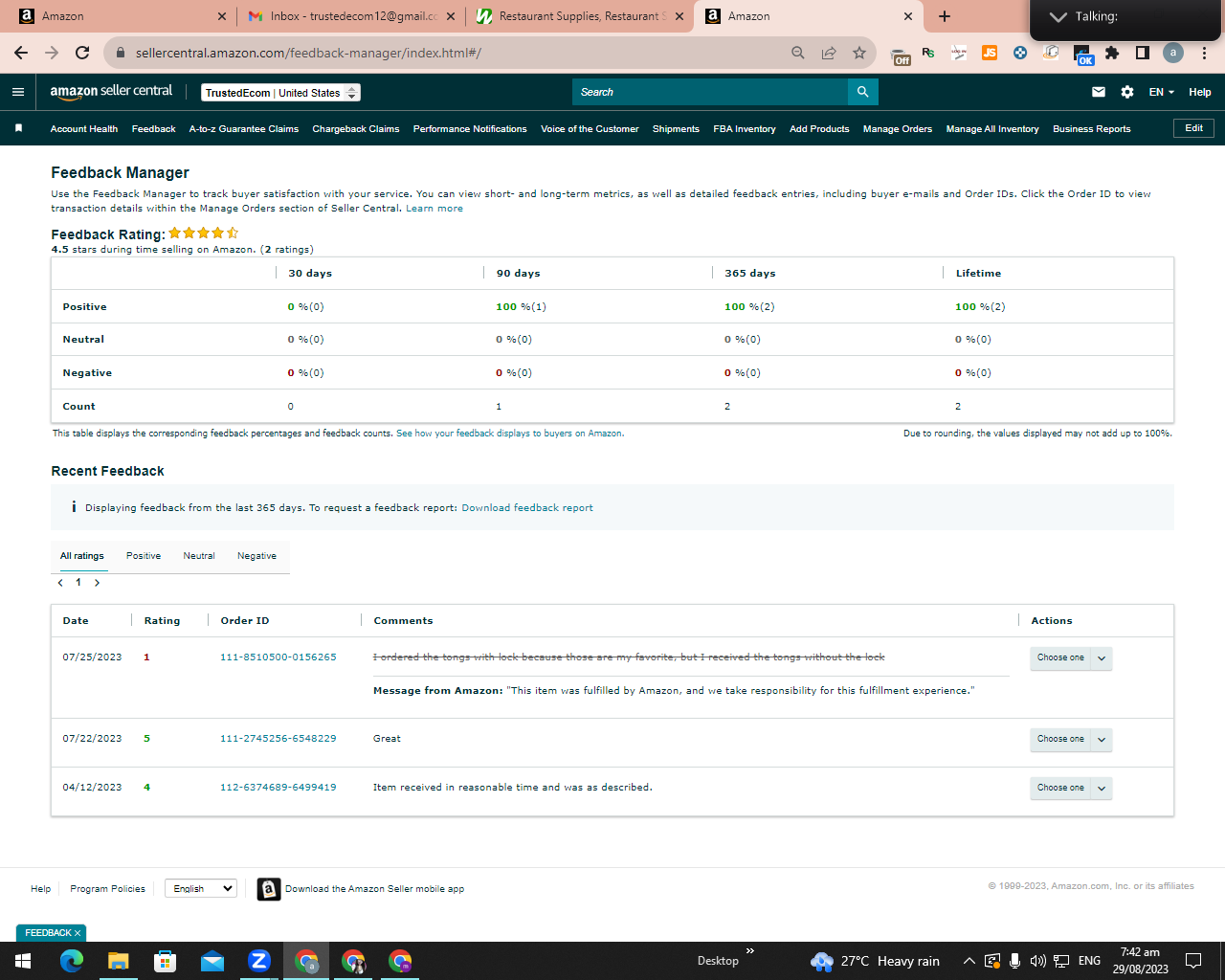Open Manage All Inventory menu item

(992, 129)
